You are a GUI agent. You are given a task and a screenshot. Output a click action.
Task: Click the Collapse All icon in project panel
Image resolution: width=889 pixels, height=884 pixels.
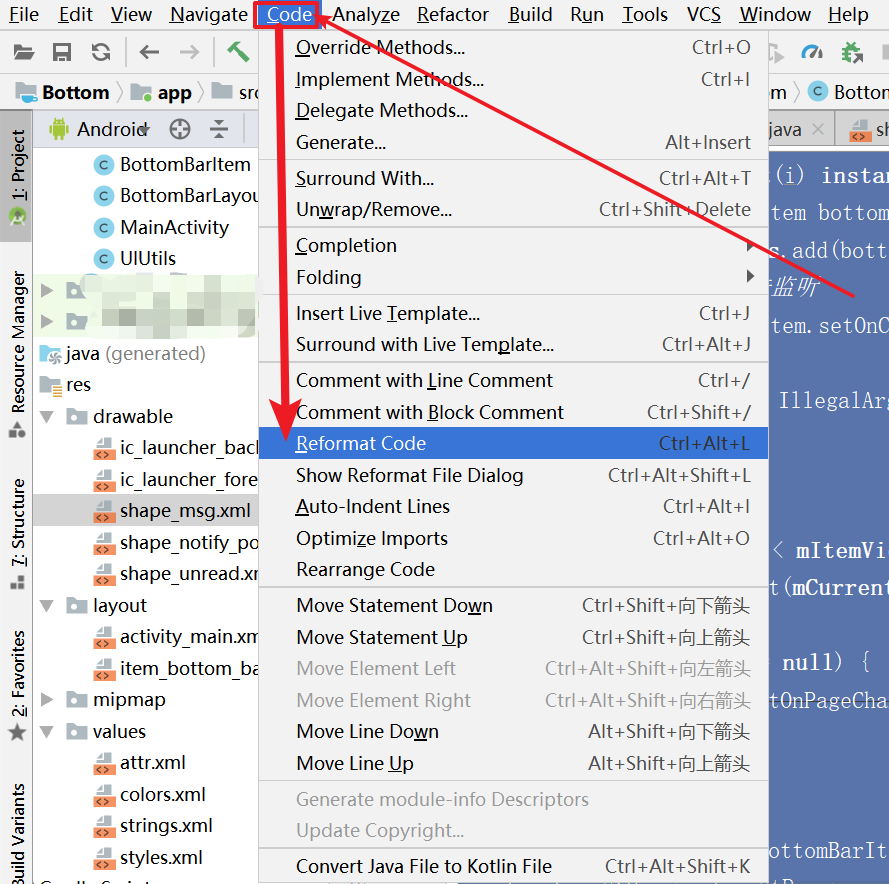click(219, 129)
